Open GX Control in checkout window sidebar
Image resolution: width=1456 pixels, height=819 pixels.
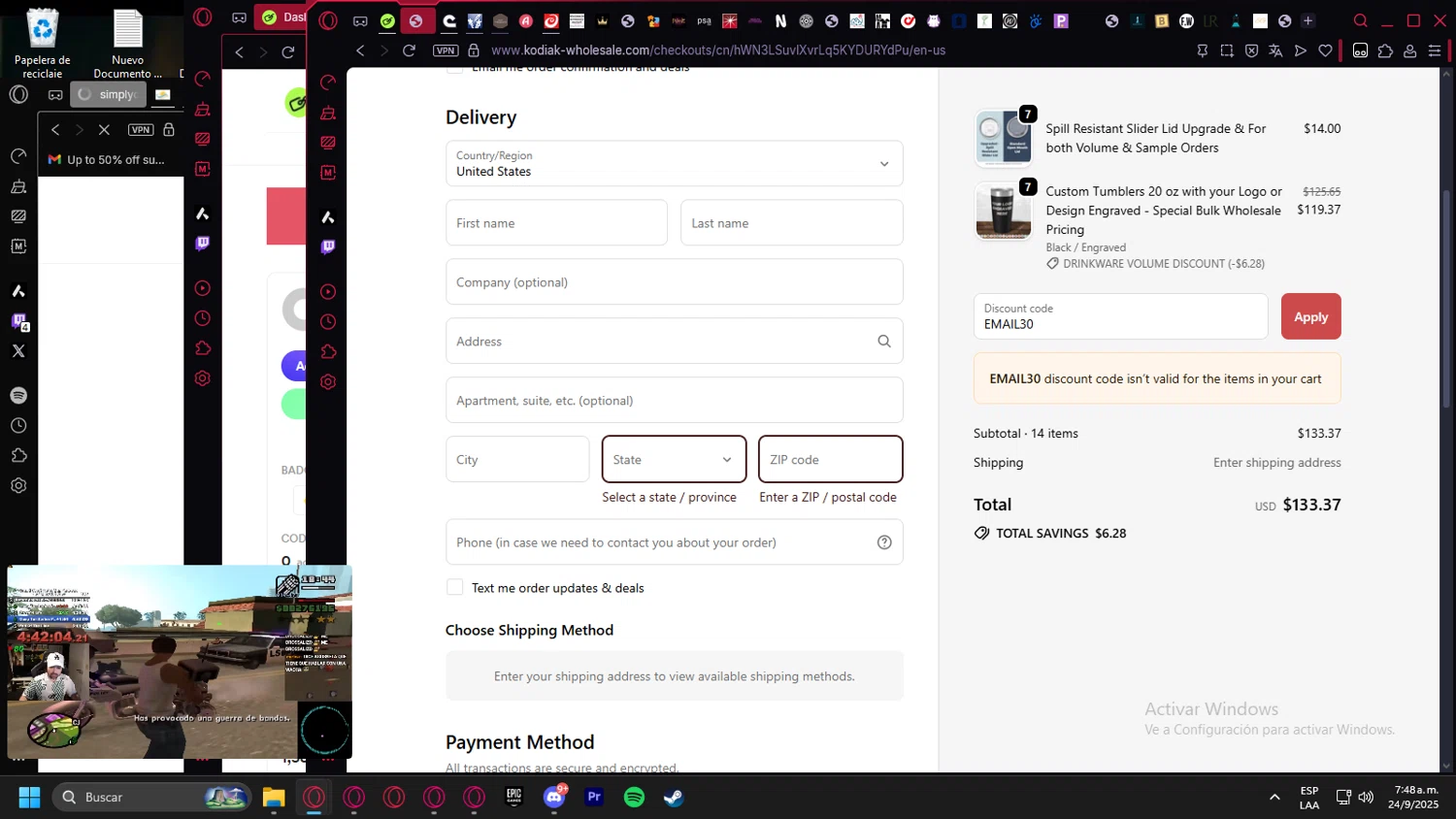pyautogui.click(x=328, y=82)
